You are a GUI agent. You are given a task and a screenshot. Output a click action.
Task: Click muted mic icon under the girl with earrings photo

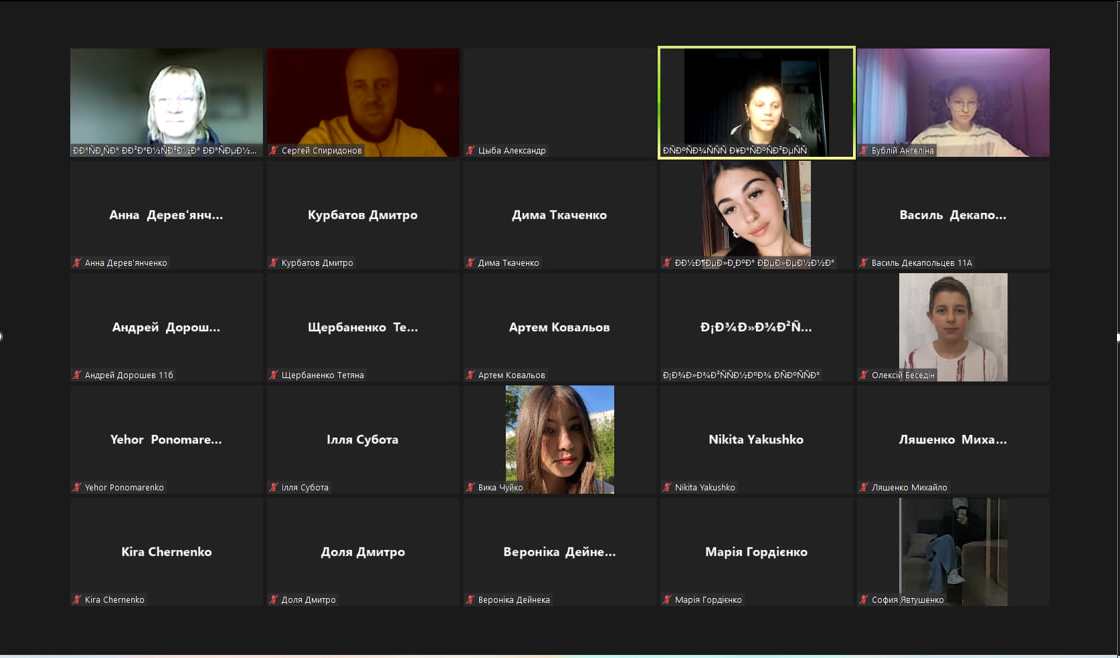tap(667, 263)
